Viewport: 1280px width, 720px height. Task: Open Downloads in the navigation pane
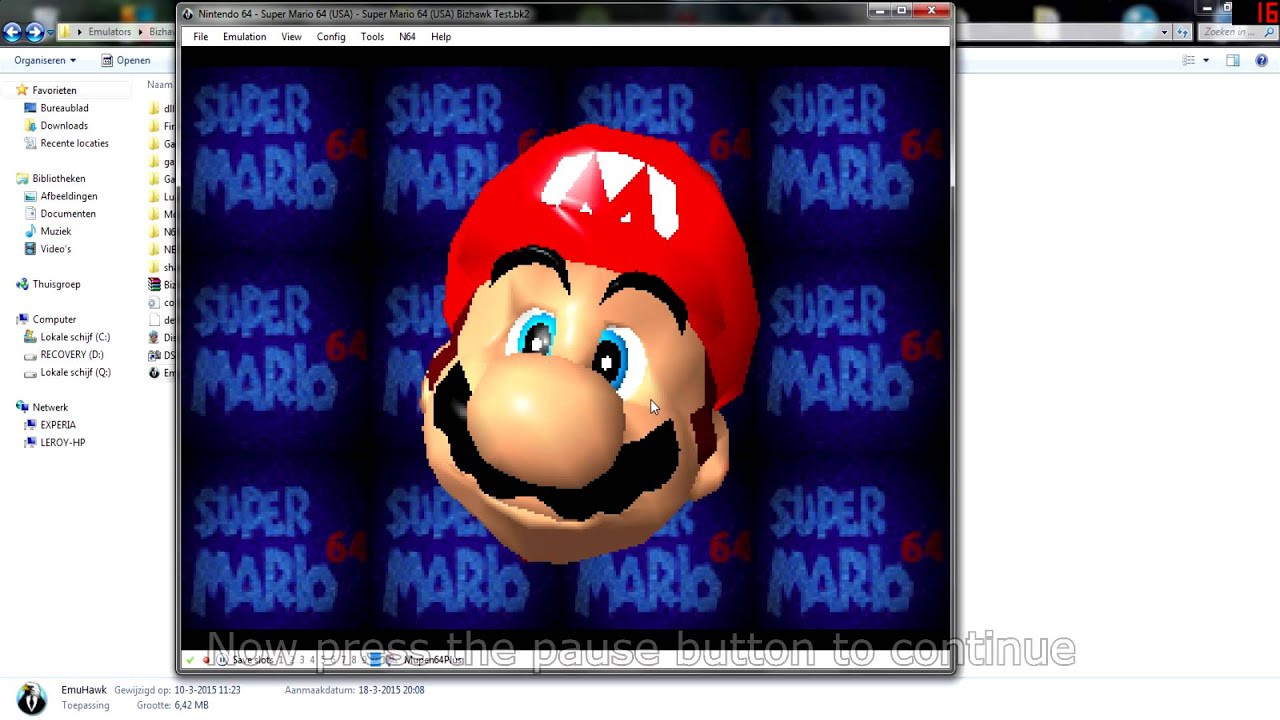(x=64, y=126)
